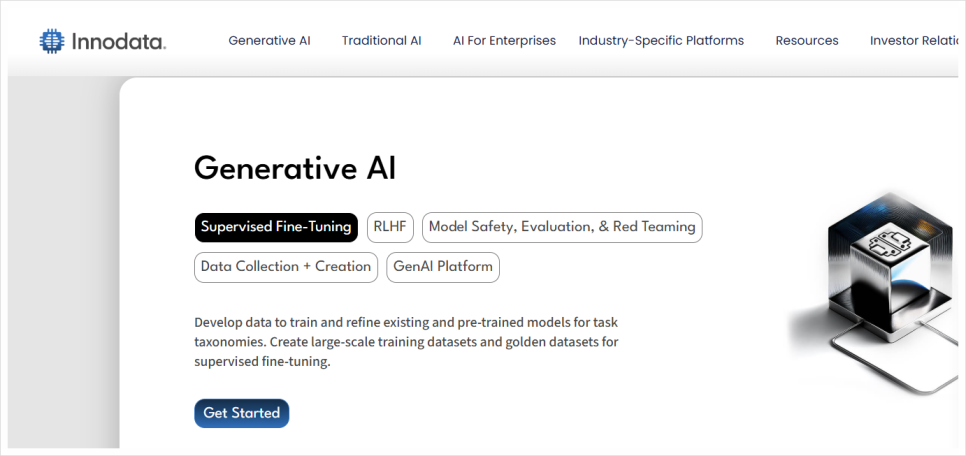The image size is (966, 456).
Task: Open the Traditional AI nav menu
Action: click(381, 41)
